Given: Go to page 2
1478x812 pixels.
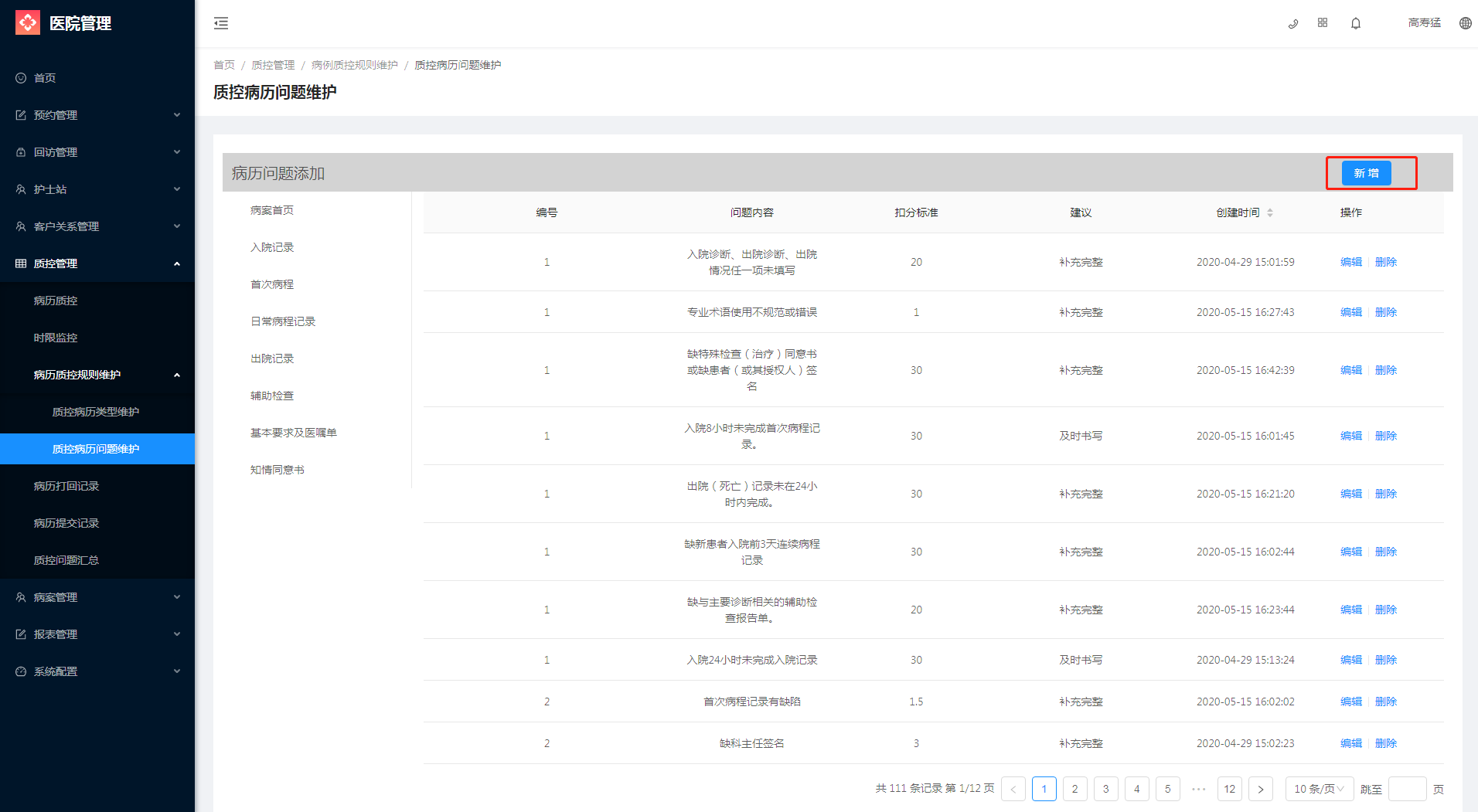Looking at the screenshot, I should (x=1075, y=789).
